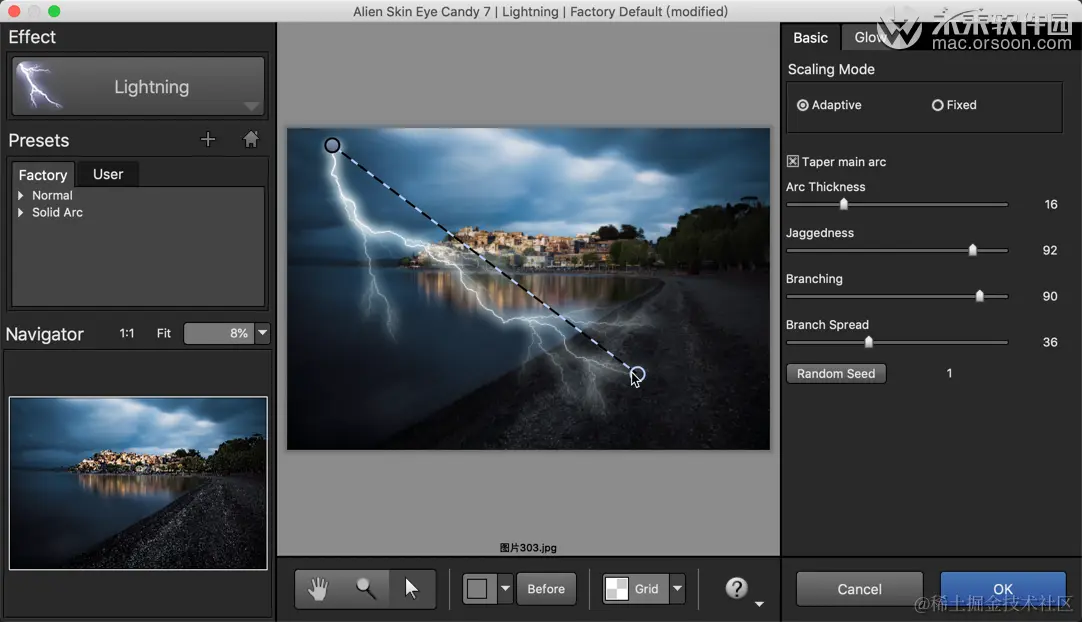Select the Hand pan tool
The width and height of the screenshot is (1082, 622).
(x=318, y=589)
